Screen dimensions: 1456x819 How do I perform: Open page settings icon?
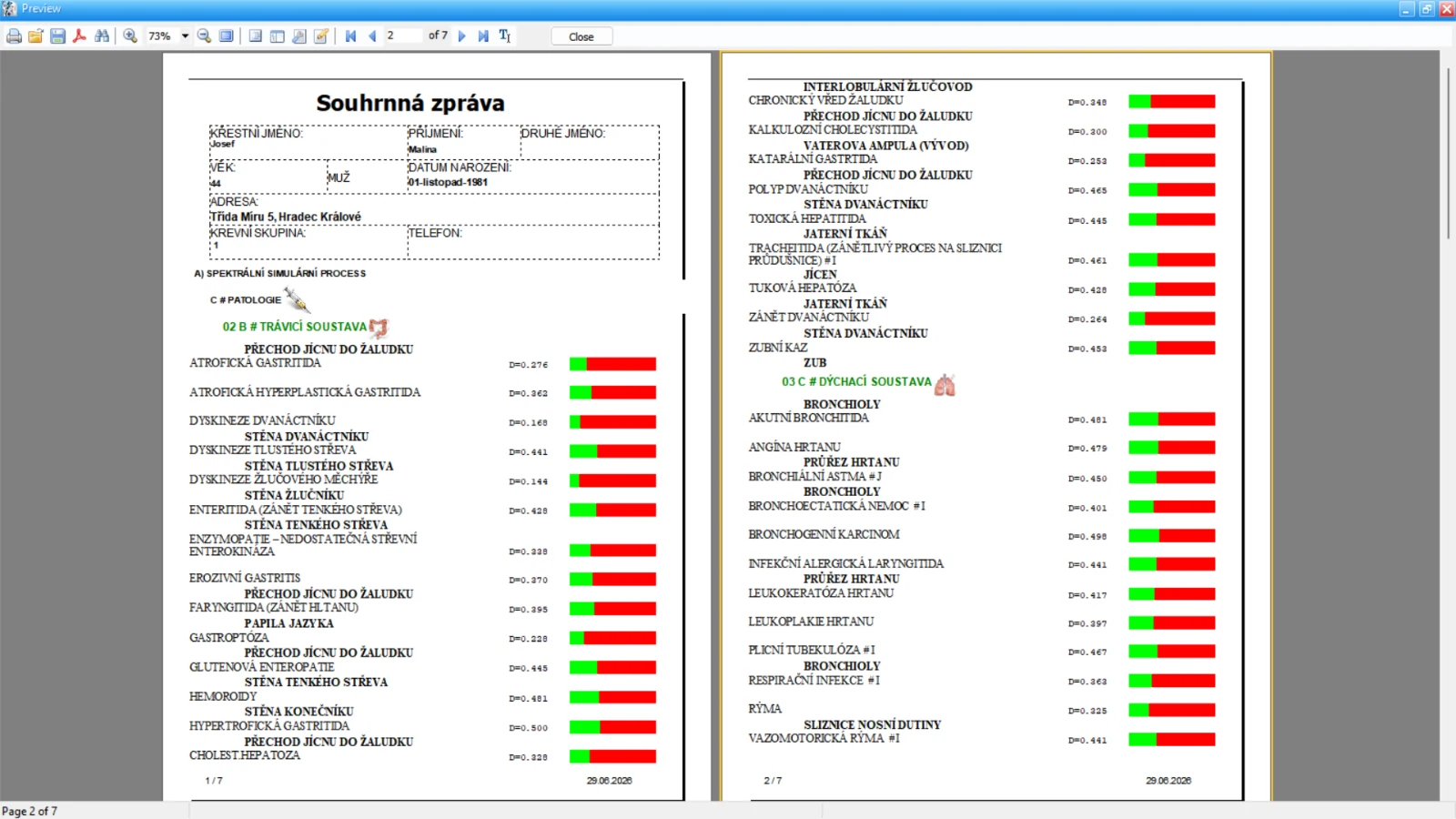[298, 36]
